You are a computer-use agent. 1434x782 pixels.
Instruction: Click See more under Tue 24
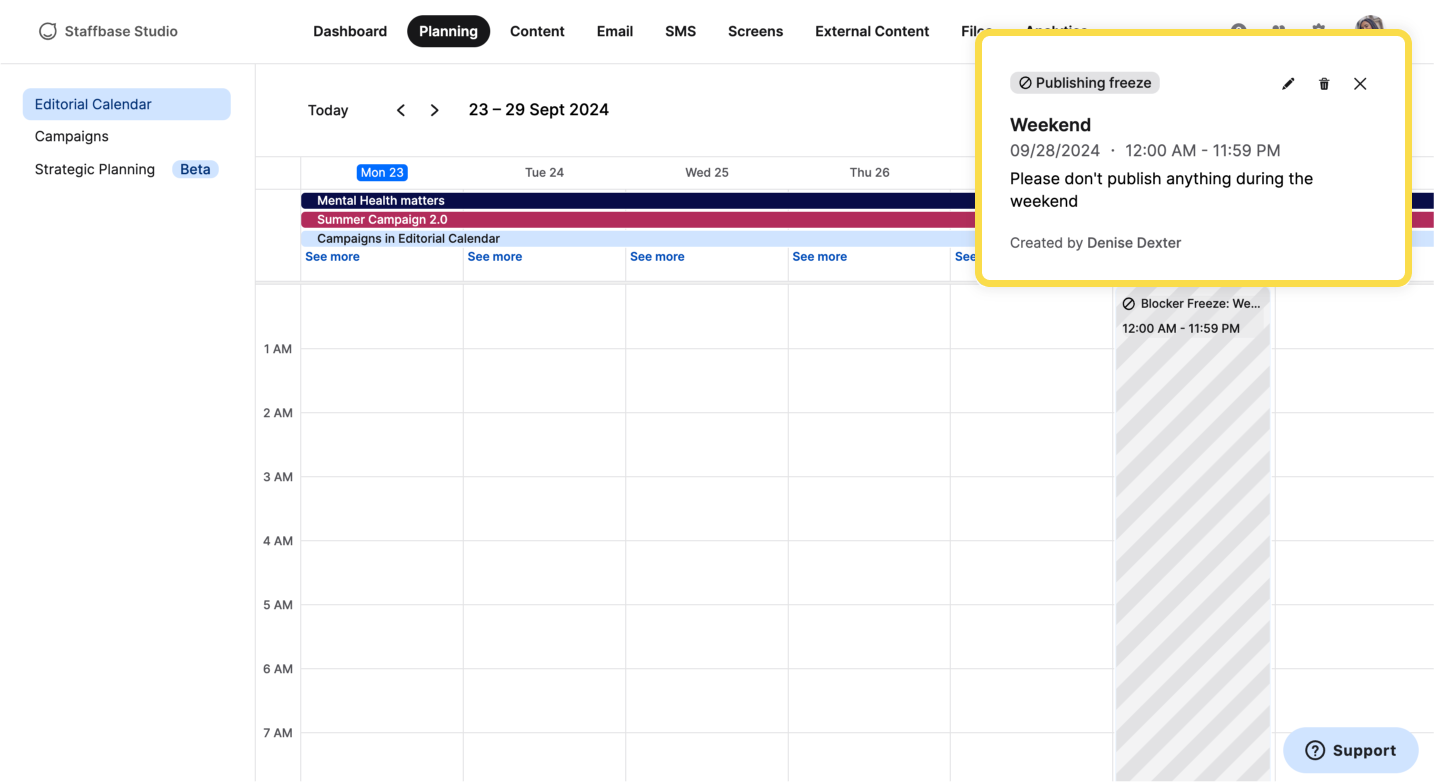[495, 257]
